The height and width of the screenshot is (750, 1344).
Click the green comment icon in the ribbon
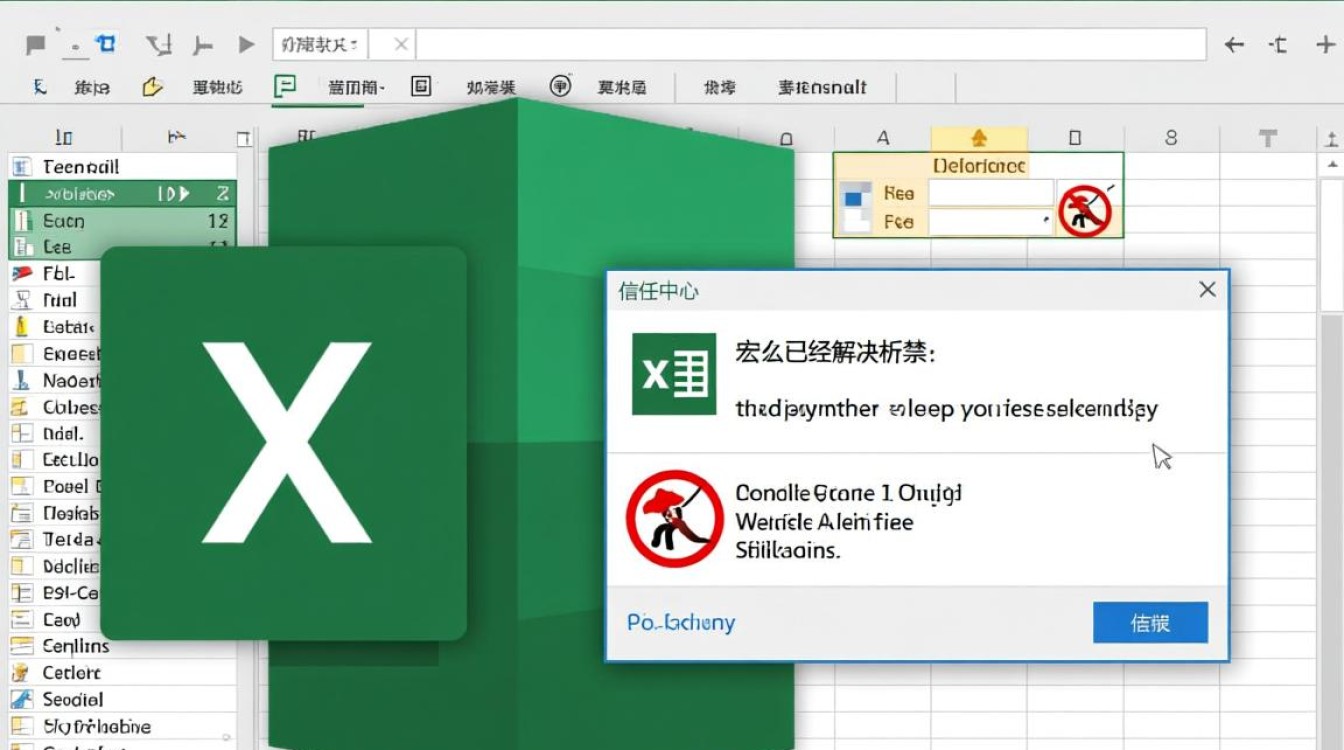pos(285,87)
